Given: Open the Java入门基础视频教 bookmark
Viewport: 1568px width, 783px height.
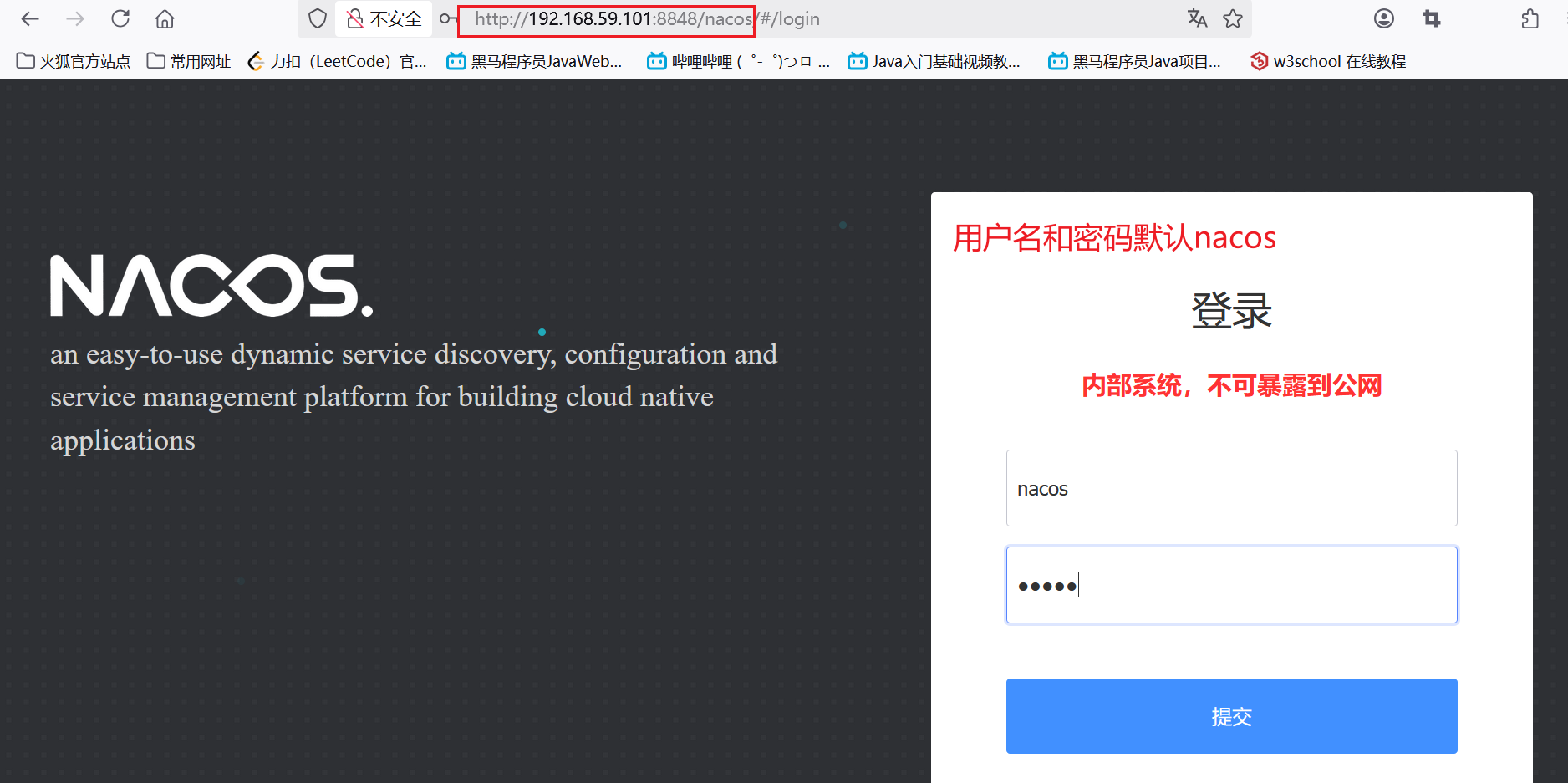Looking at the screenshot, I should tap(934, 61).
